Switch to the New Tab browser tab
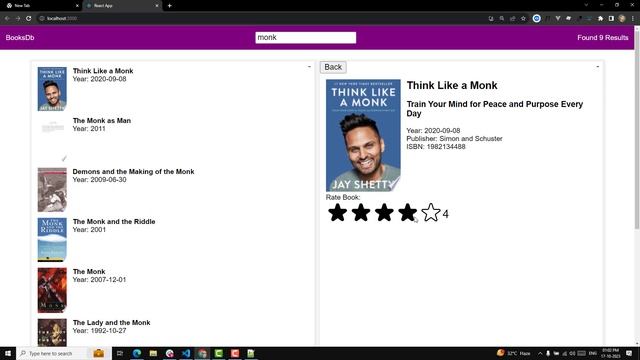This screenshot has width=640, height=360. pyautogui.click(x=41, y=6)
